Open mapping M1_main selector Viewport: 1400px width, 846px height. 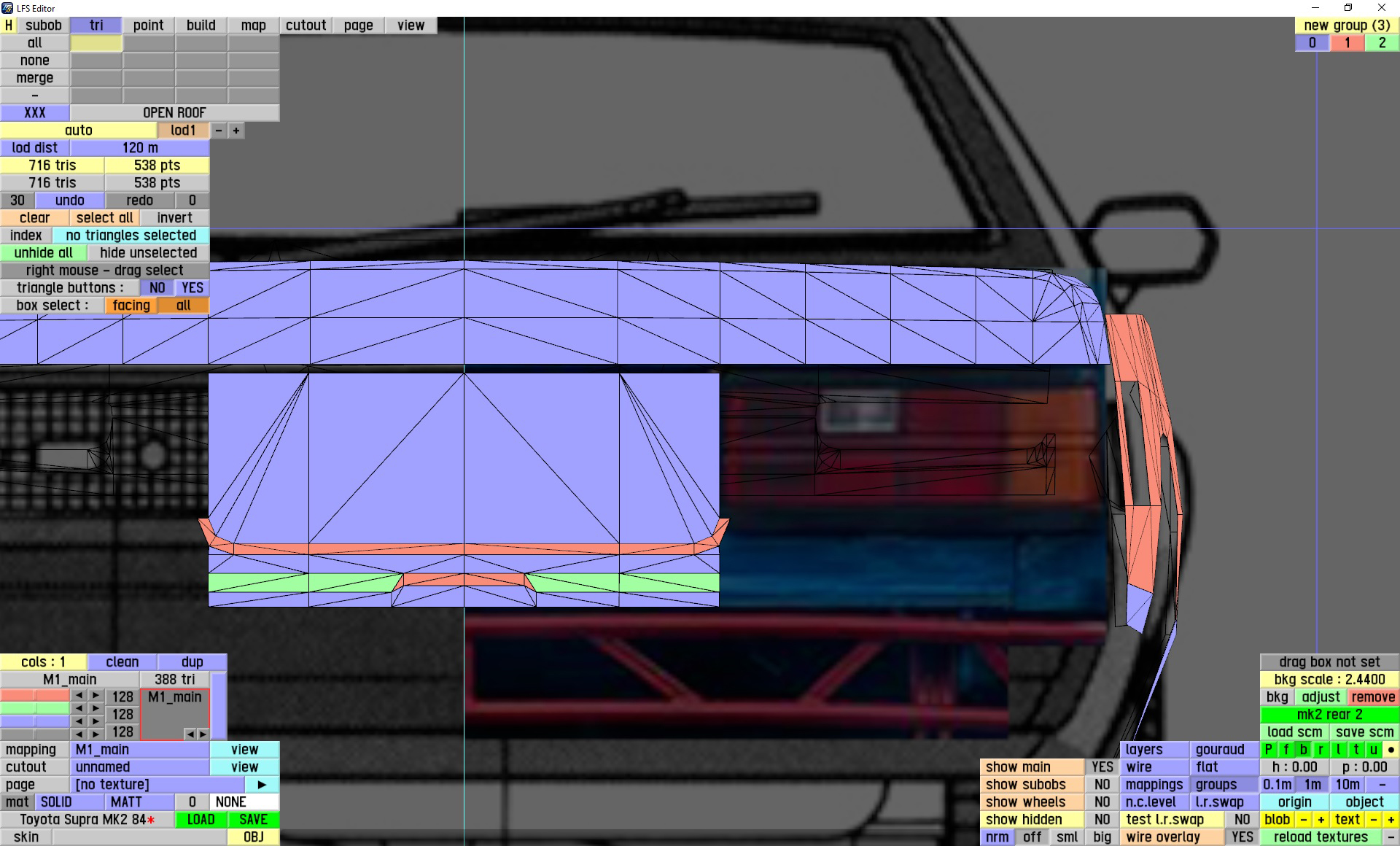coord(139,749)
